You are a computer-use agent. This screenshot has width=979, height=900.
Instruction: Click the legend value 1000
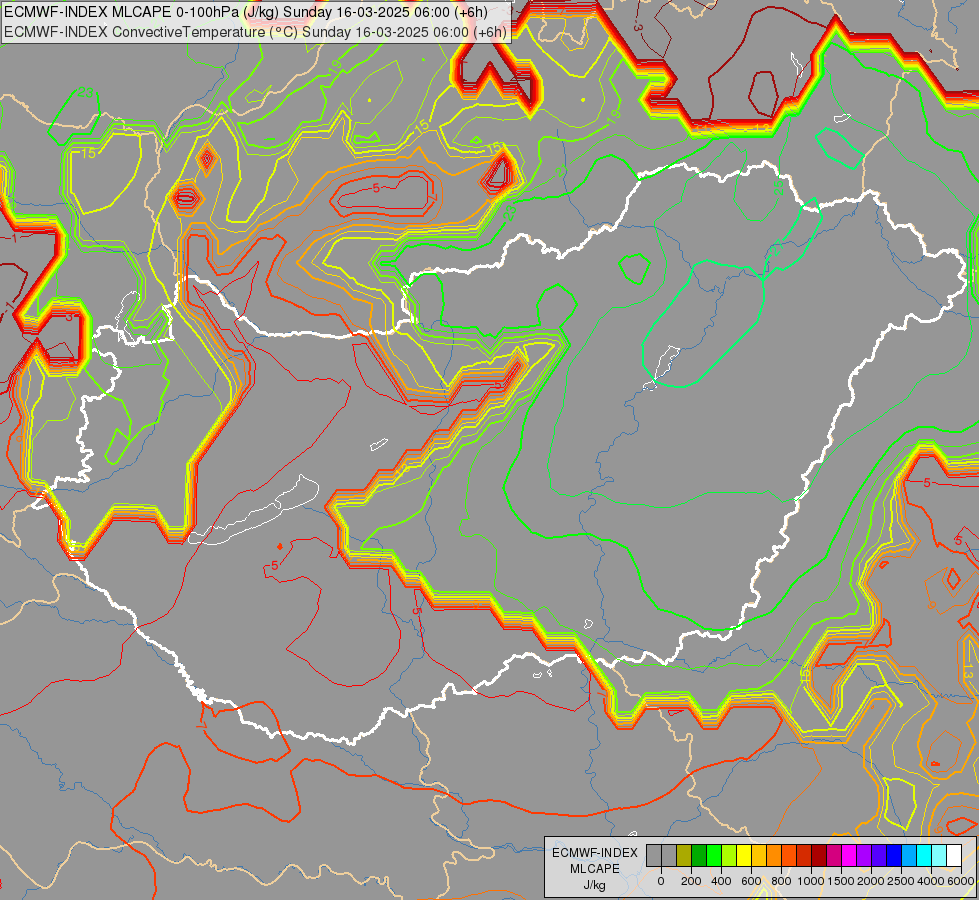coord(811,881)
